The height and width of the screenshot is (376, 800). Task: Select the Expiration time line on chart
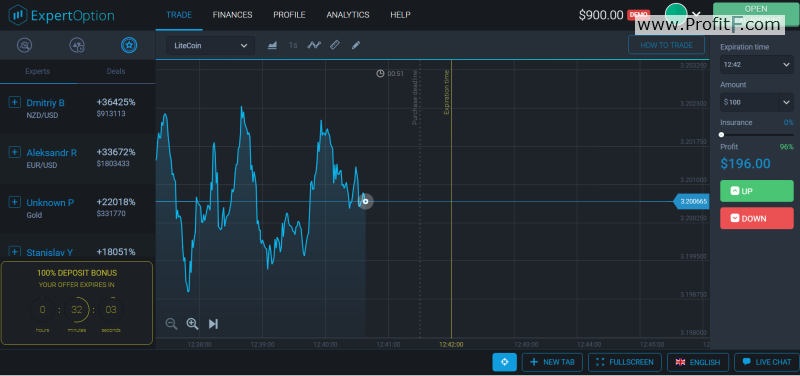coord(451,199)
